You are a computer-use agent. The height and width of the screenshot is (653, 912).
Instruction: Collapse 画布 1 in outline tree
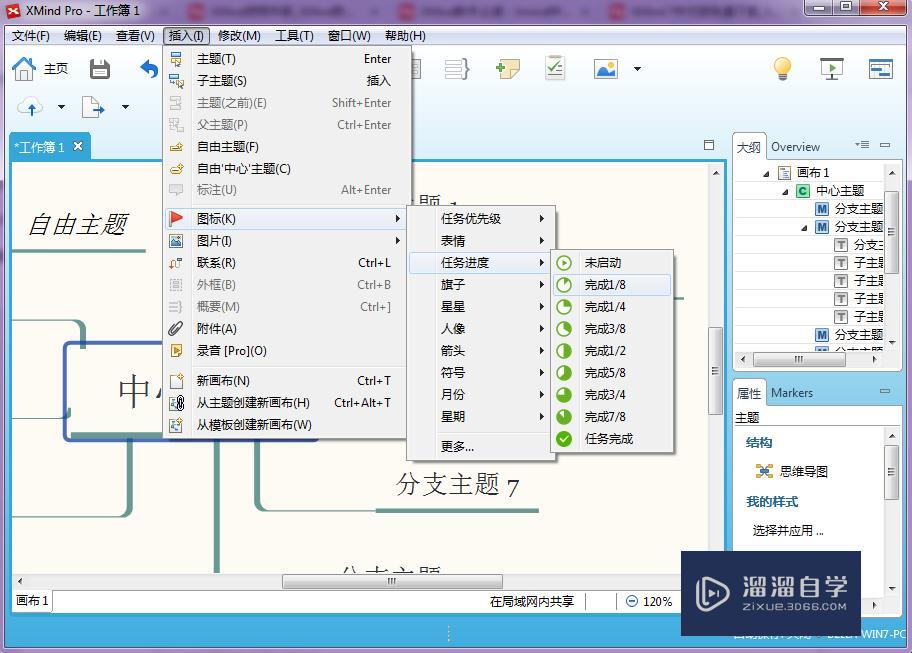pyautogui.click(x=767, y=173)
